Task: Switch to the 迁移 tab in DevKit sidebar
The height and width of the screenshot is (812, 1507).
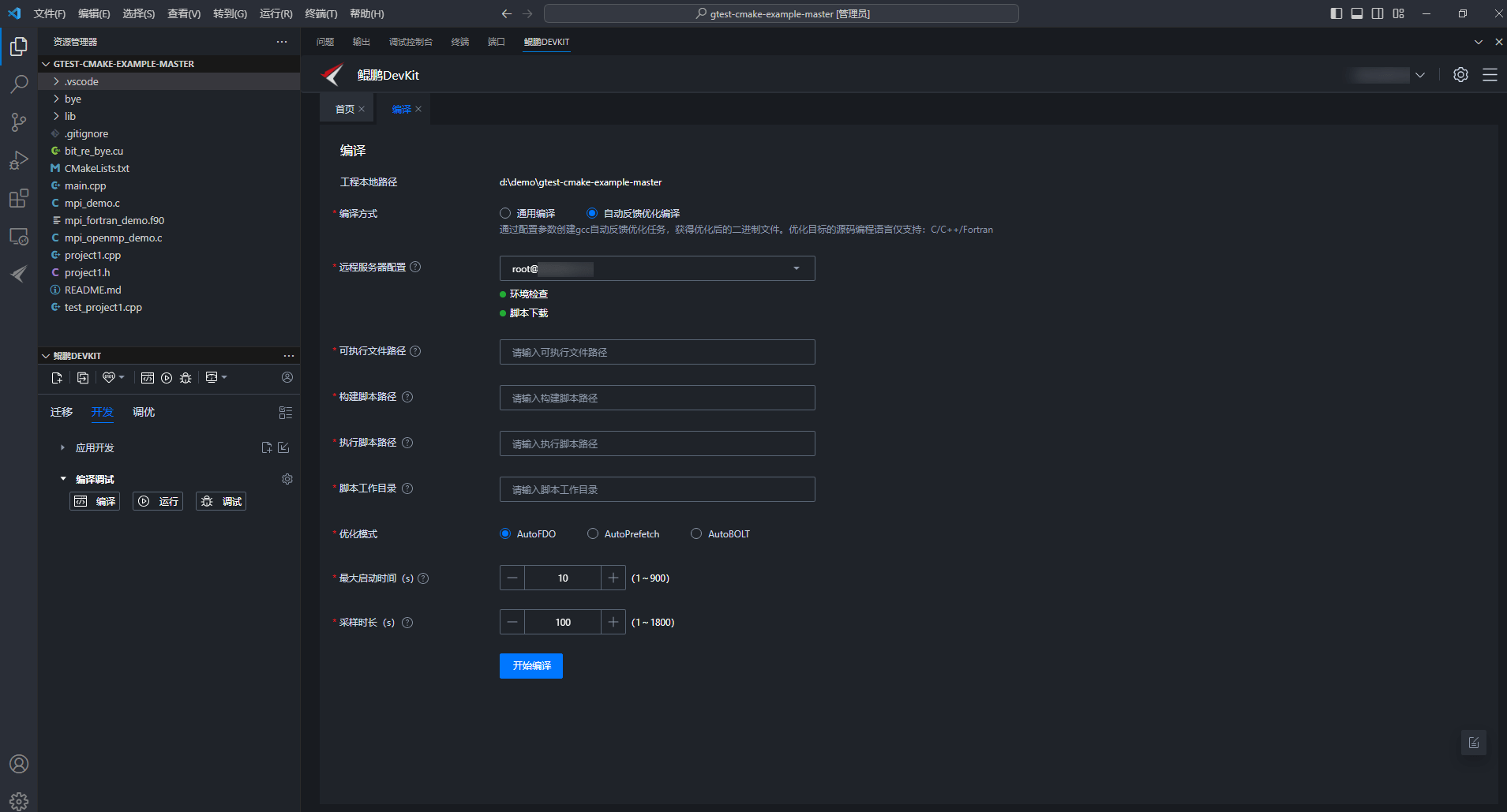Action: 62,412
